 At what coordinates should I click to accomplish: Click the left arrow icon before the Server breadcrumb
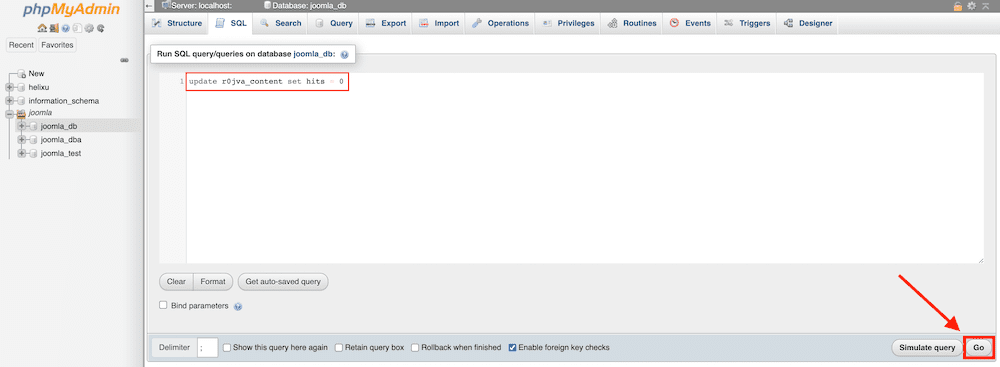pos(149,5)
